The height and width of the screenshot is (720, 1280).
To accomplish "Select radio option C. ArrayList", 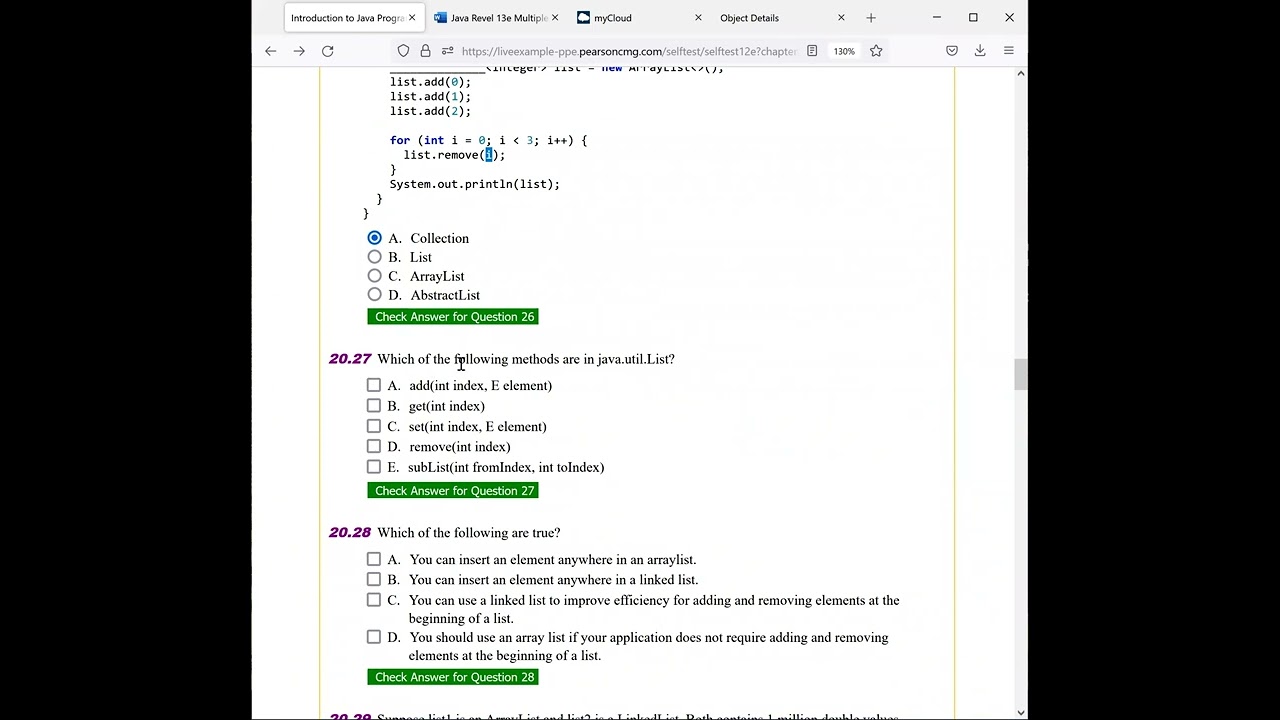I will 374,276.
